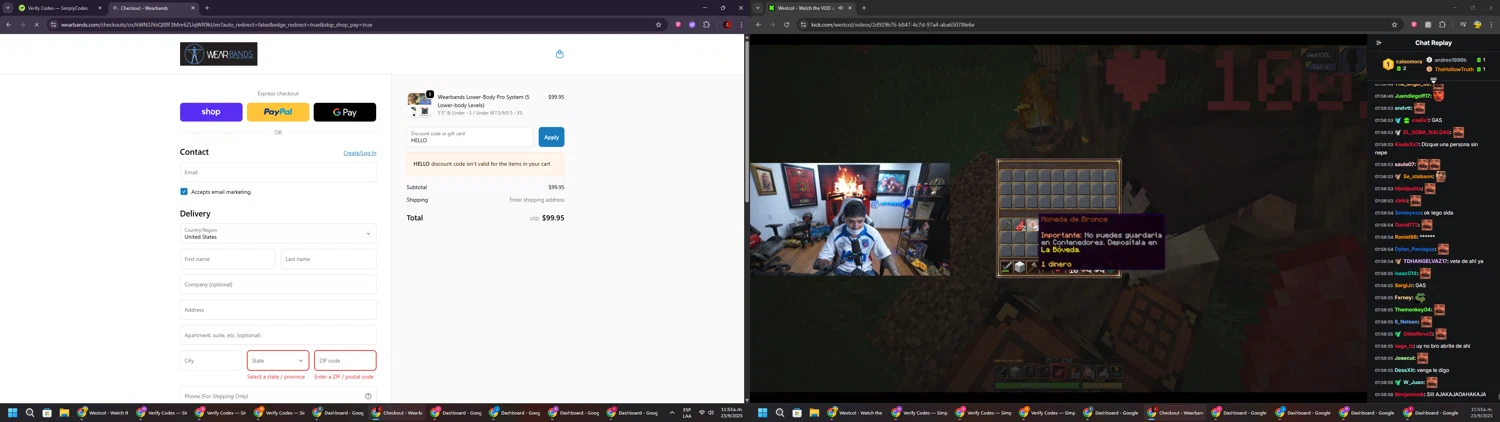Click the Last name field
Screen dimensions: 1500x422
coord(328,259)
